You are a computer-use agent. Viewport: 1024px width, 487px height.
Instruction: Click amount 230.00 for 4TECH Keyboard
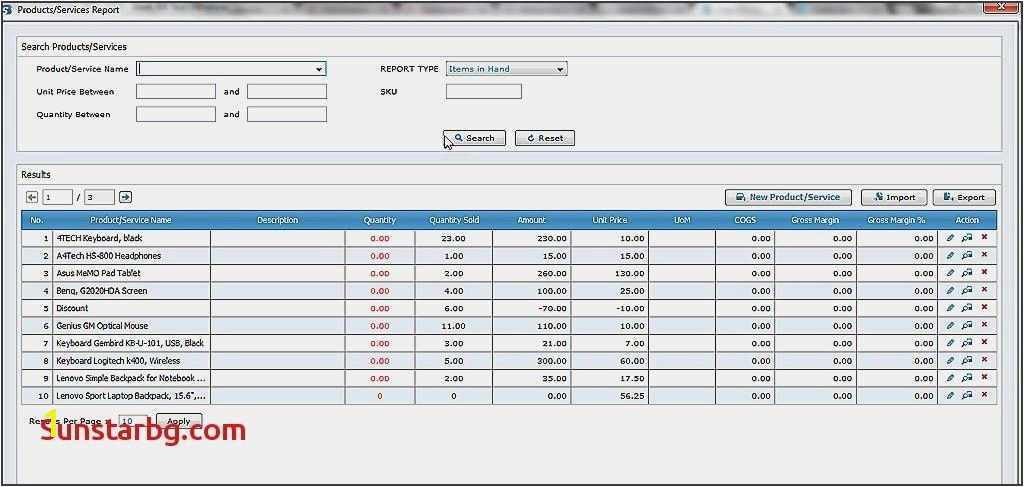[532, 238]
